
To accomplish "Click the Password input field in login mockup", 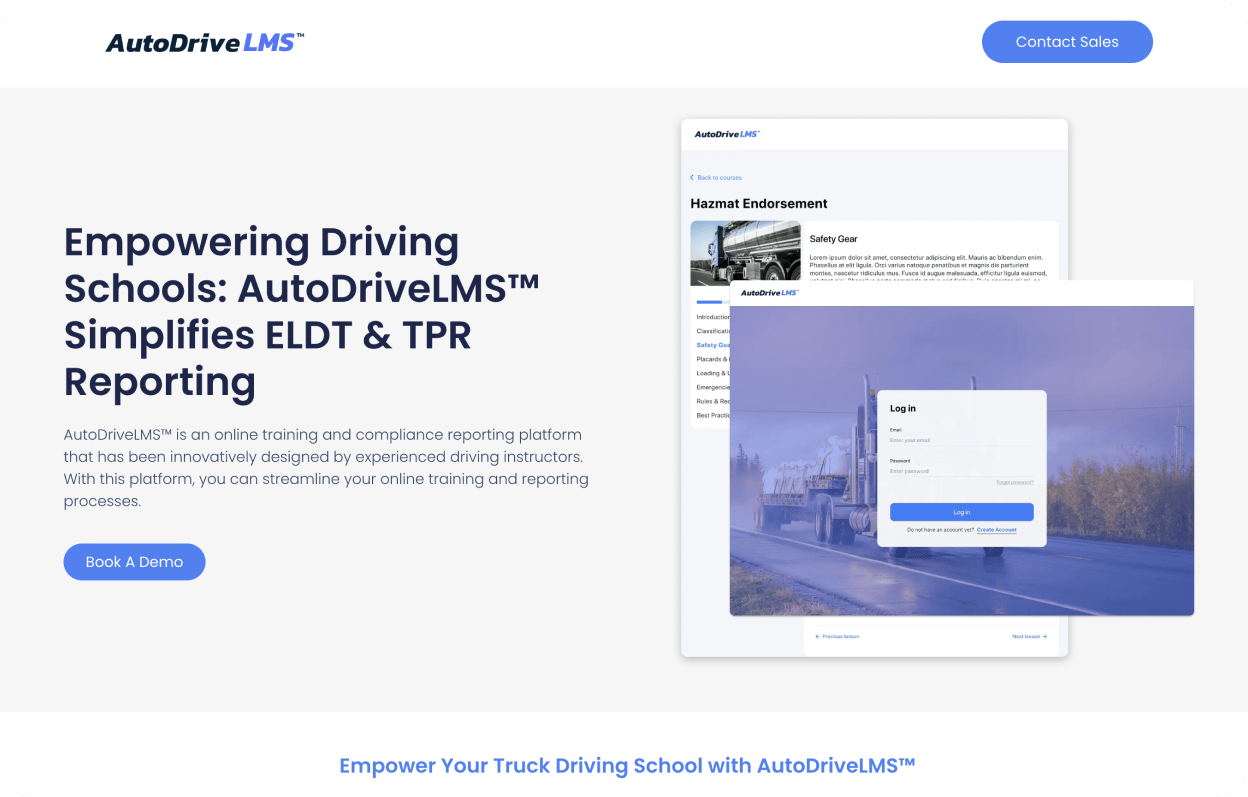I will coord(961,471).
